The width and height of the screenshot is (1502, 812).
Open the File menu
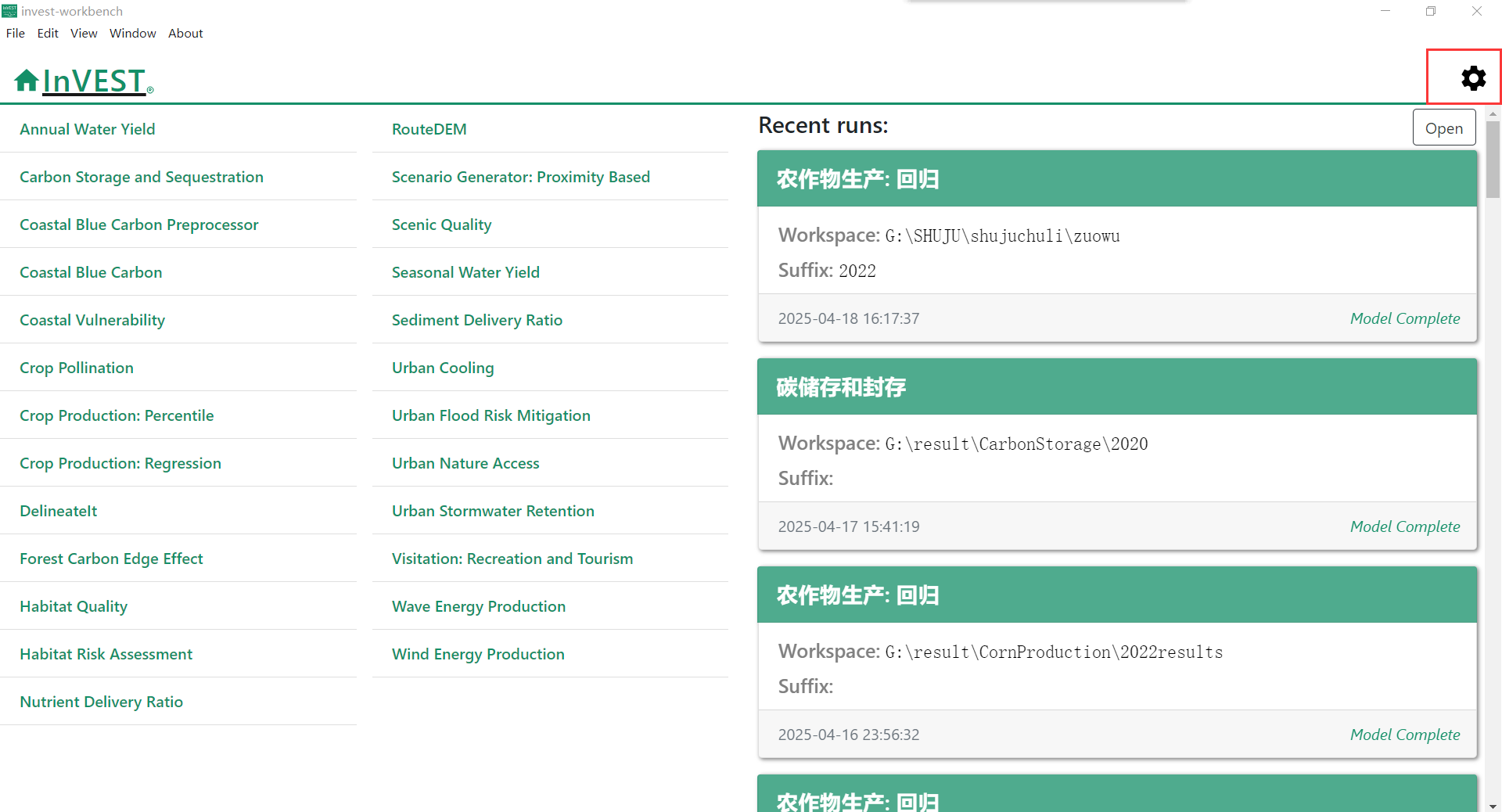pos(16,33)
